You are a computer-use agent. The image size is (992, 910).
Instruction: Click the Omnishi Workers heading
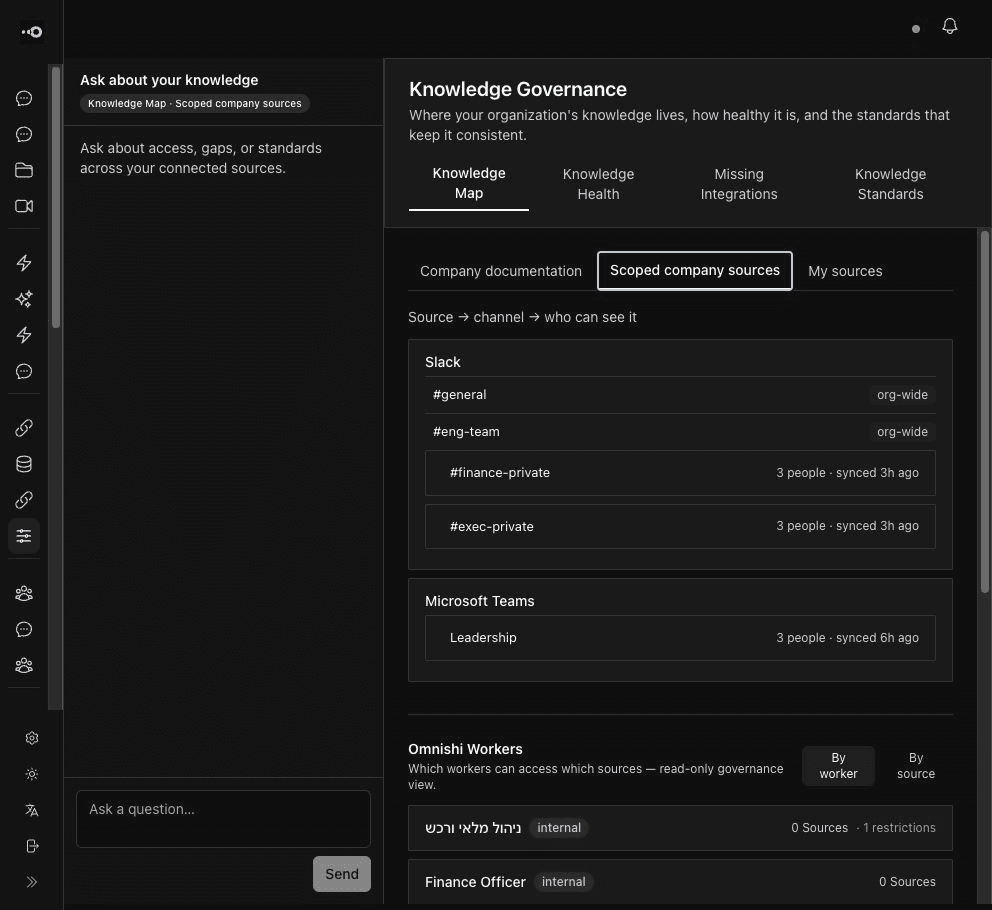(x=466, y=749)
